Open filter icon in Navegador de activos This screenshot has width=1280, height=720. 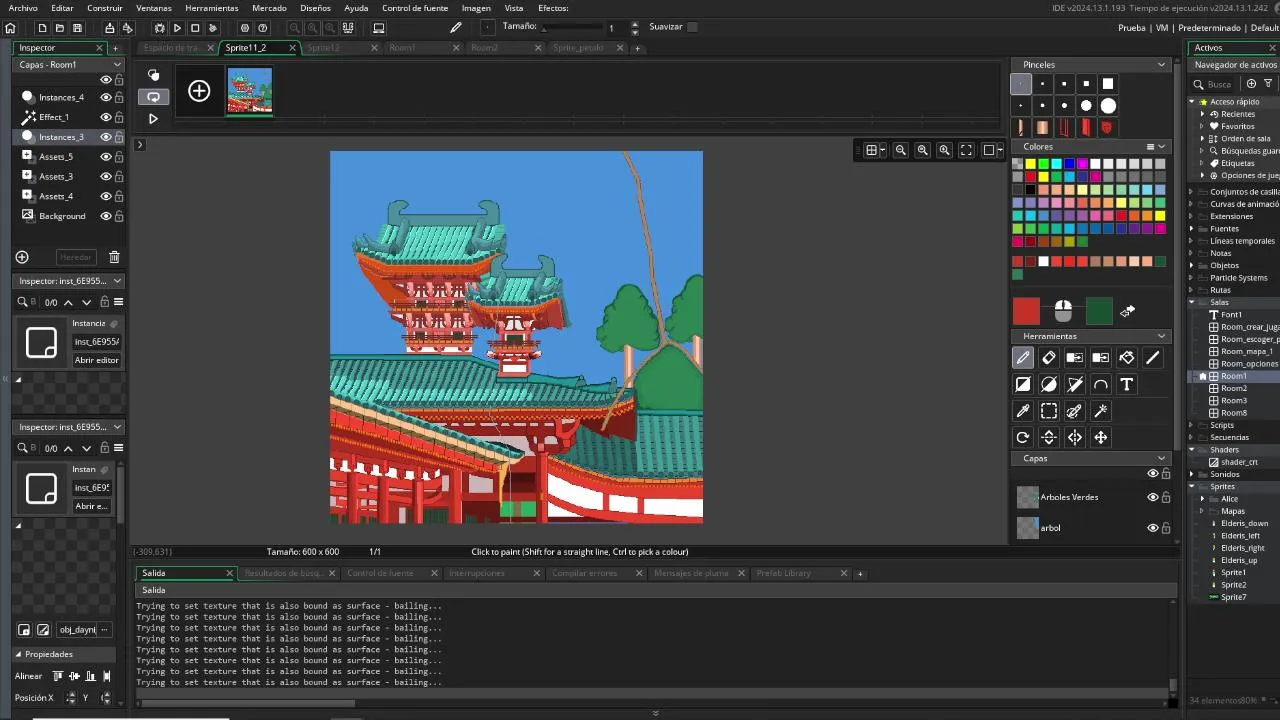[x=1268, y=84]
